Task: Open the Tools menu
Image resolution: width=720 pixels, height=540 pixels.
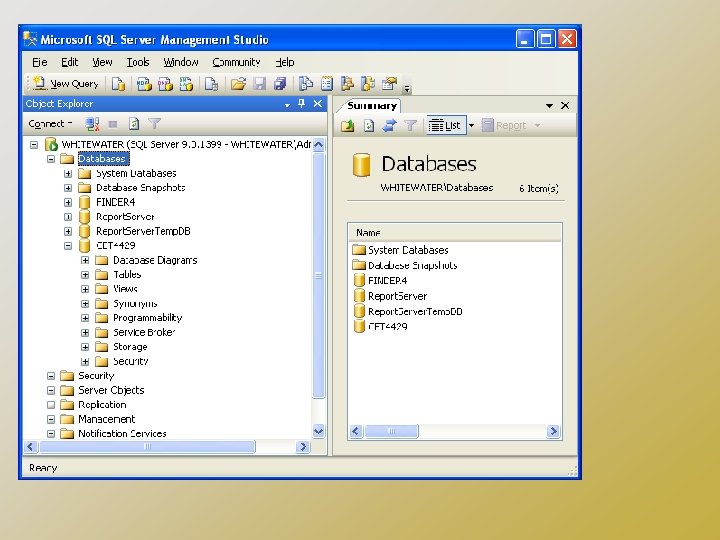Action: coord(138,62)
